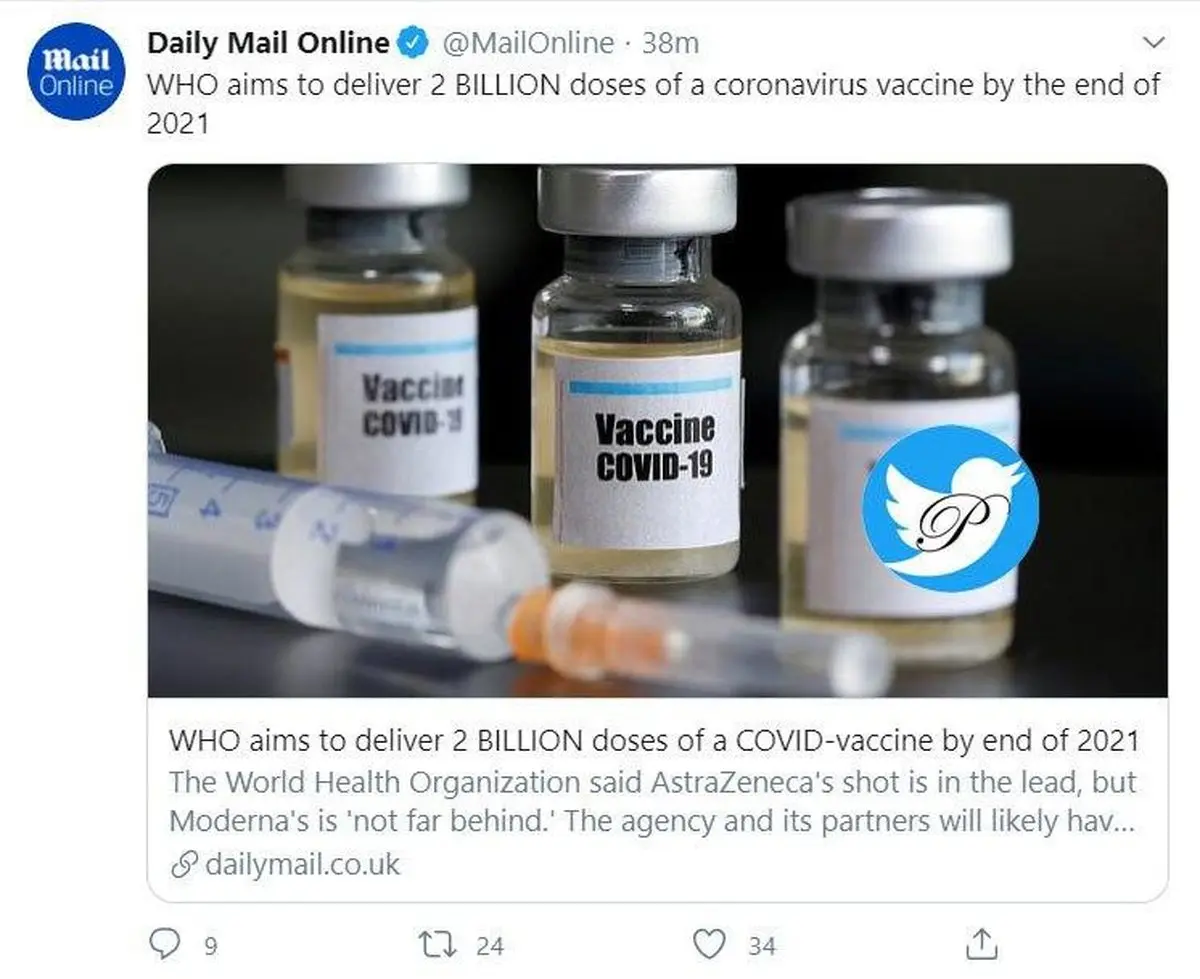1200x979 pixels.
Task: Click the retweet count of 24
Action: tap(490, 945)
